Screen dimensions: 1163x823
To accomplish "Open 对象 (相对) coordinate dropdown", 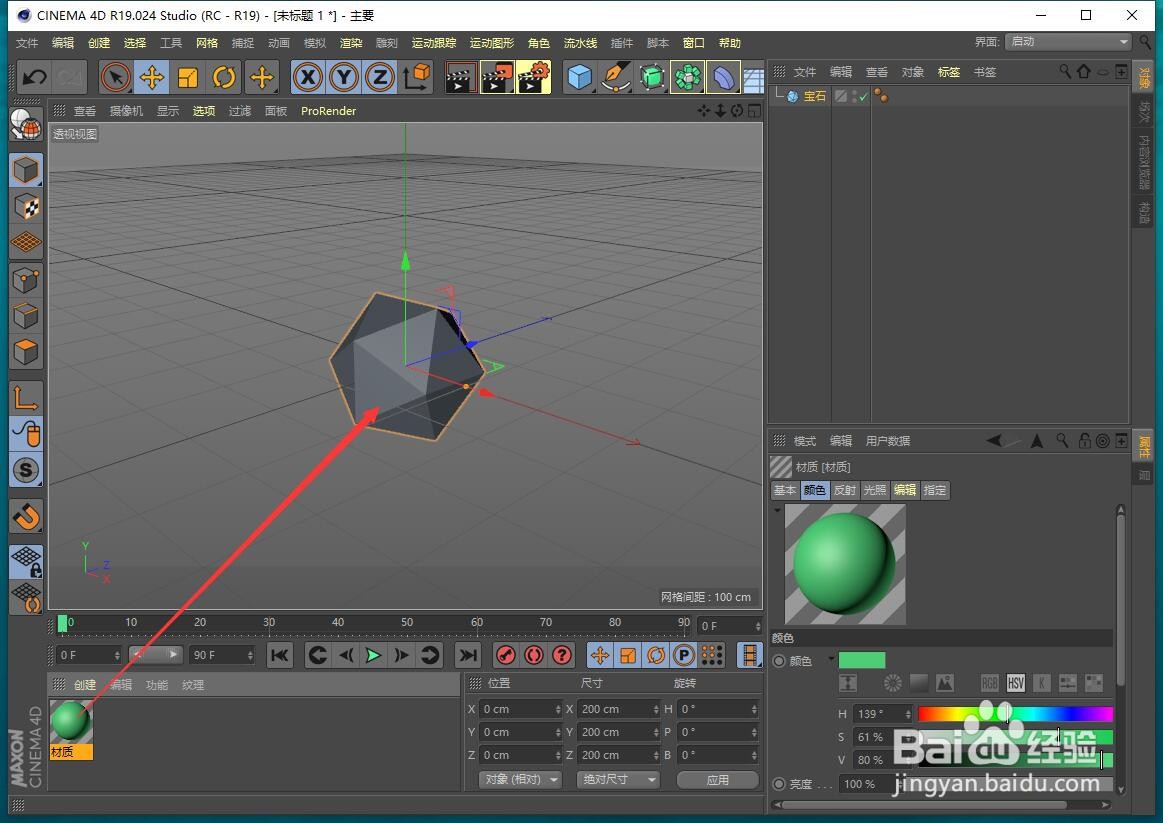I will [x=521, y=780].
